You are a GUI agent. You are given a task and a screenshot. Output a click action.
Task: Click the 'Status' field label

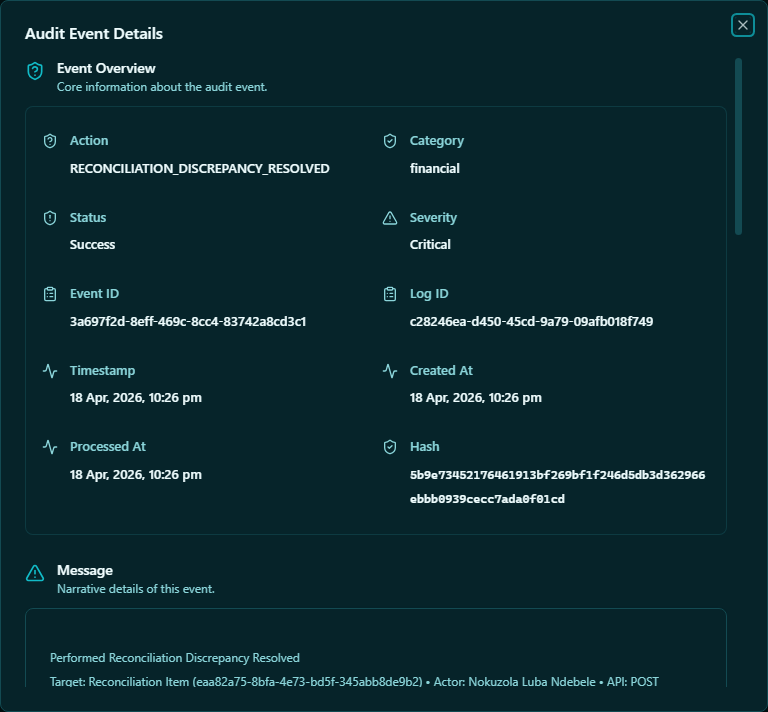point(88,217)
